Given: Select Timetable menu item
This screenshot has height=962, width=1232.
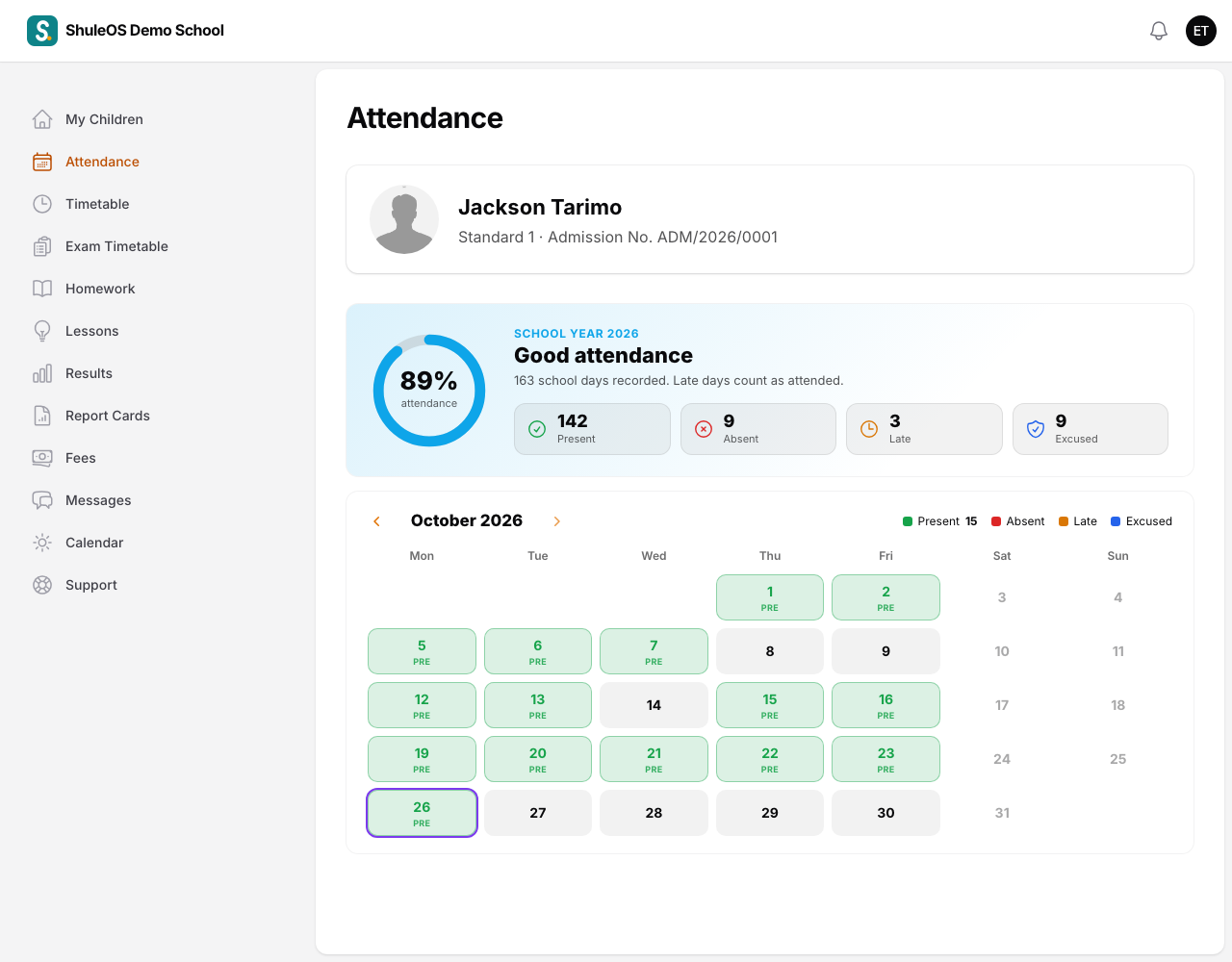Looking at the screenshot, I should pyautogui.click(x=97, y=204).
